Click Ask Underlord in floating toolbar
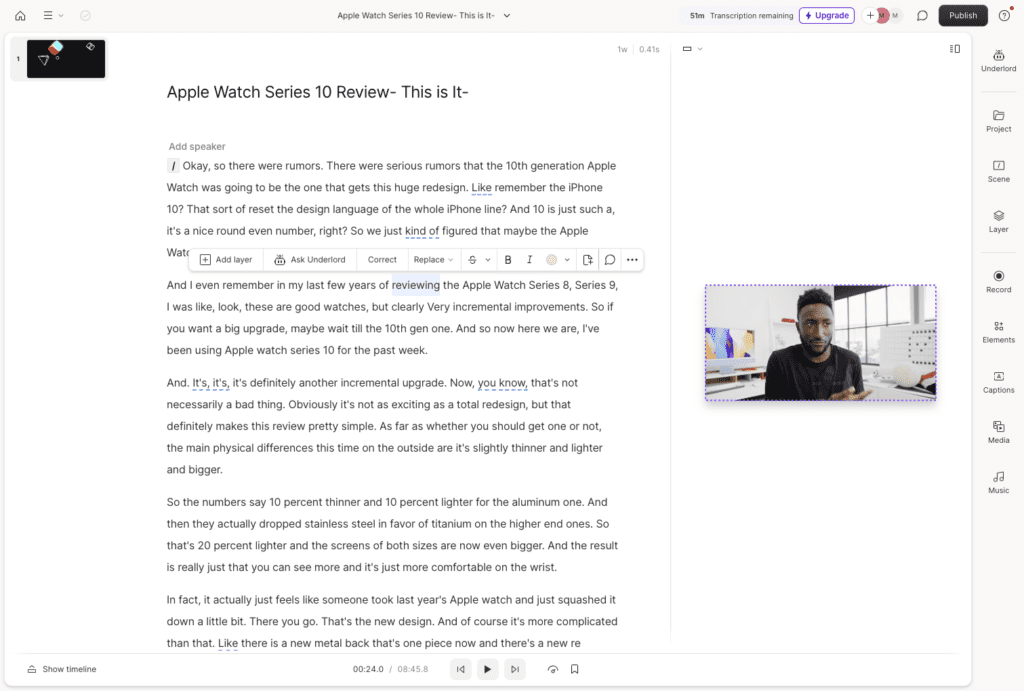This screenshot has height=691, width=1024. point(310,260)
